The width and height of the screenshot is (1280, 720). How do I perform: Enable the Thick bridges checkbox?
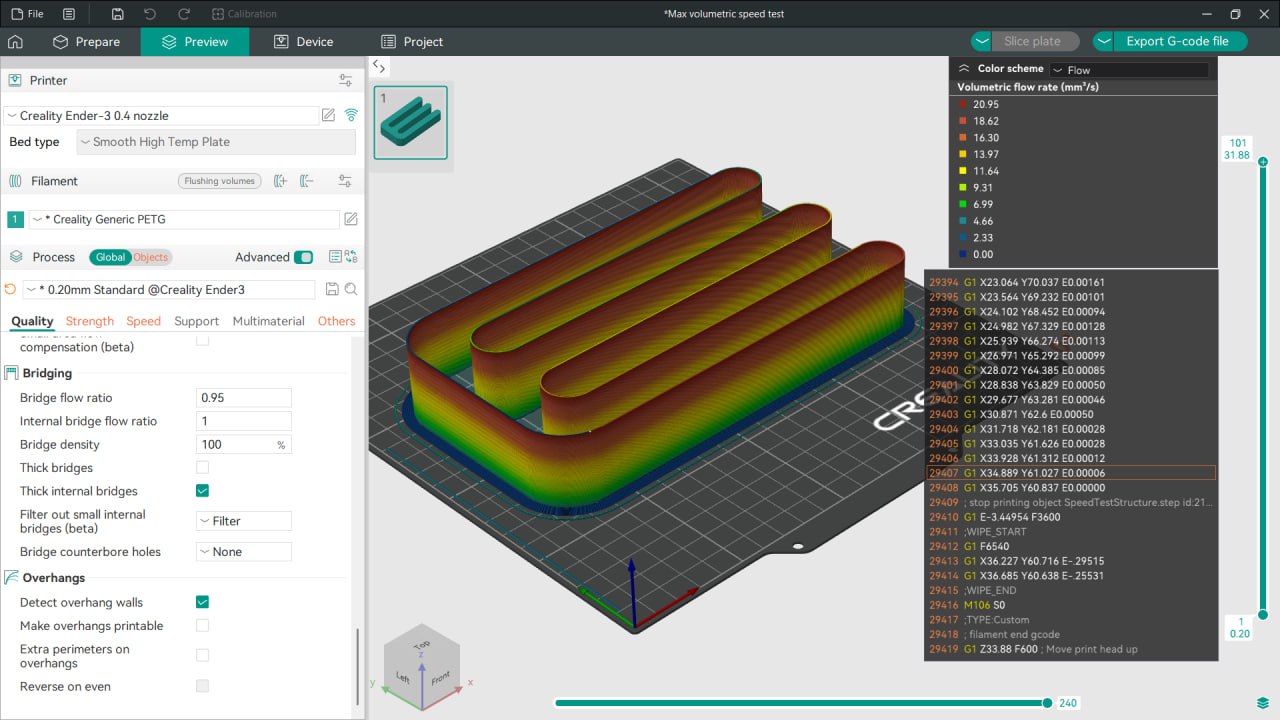tap(203, 468)
